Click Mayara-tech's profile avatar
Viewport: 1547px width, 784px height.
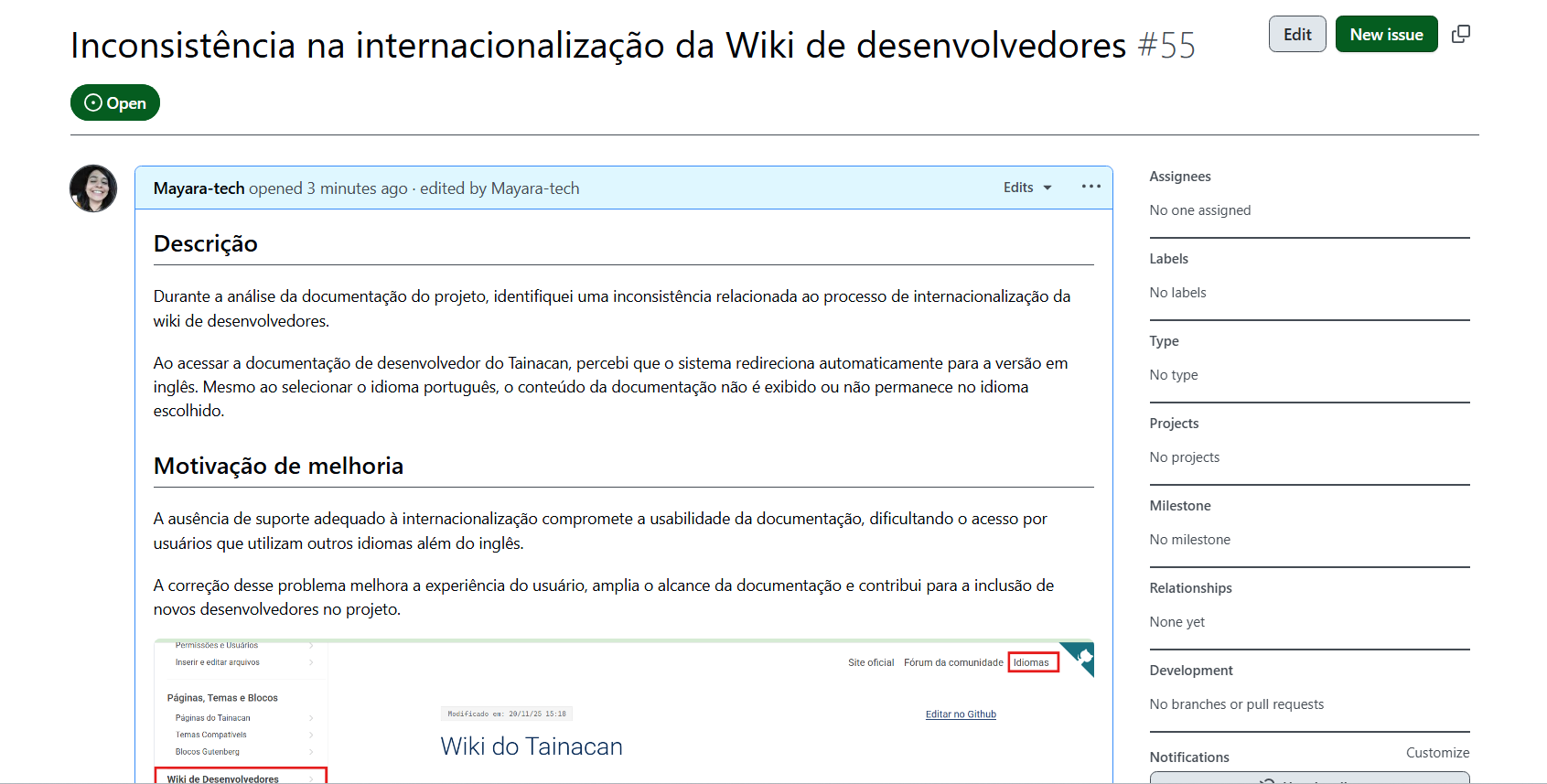point(93,188)
